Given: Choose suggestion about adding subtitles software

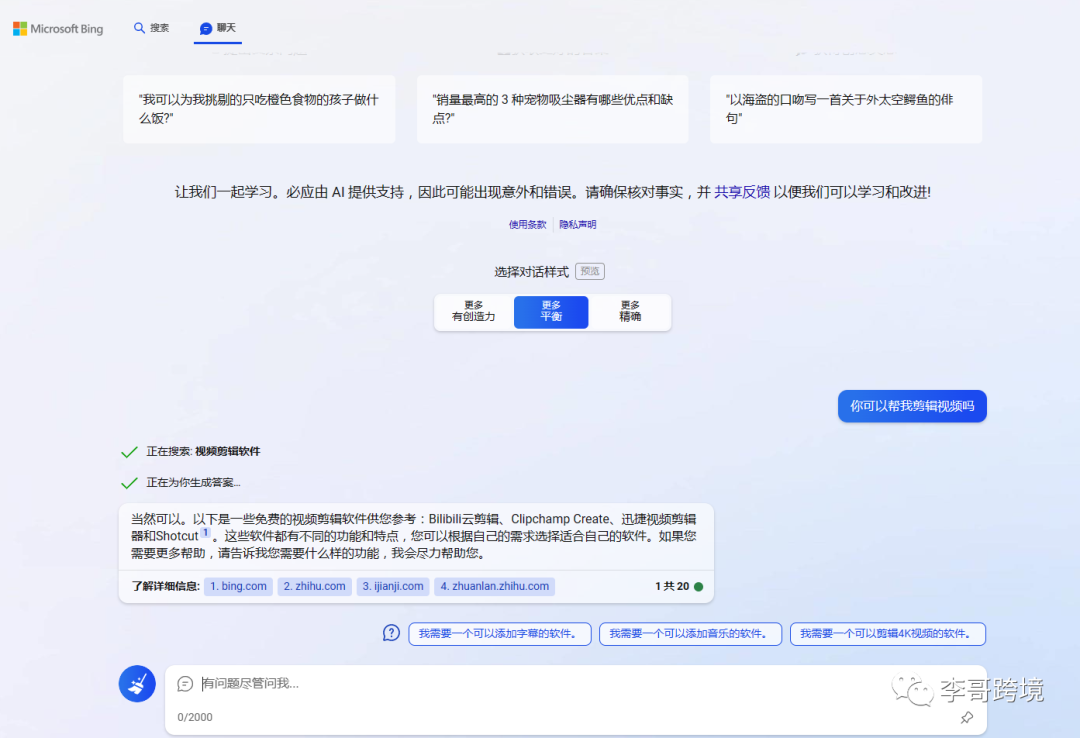Looking at the screenshot, I should (x=500, y=634).
